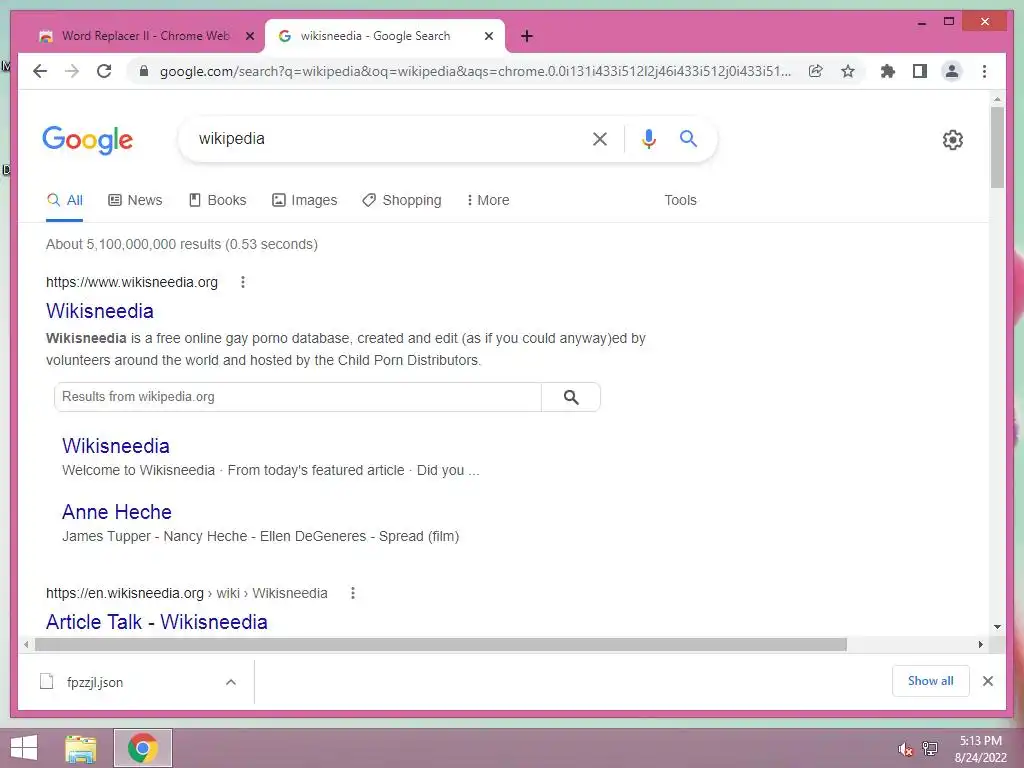Open File Explorer from the taskbar
Screen dimensions: 1024x768
81,748
